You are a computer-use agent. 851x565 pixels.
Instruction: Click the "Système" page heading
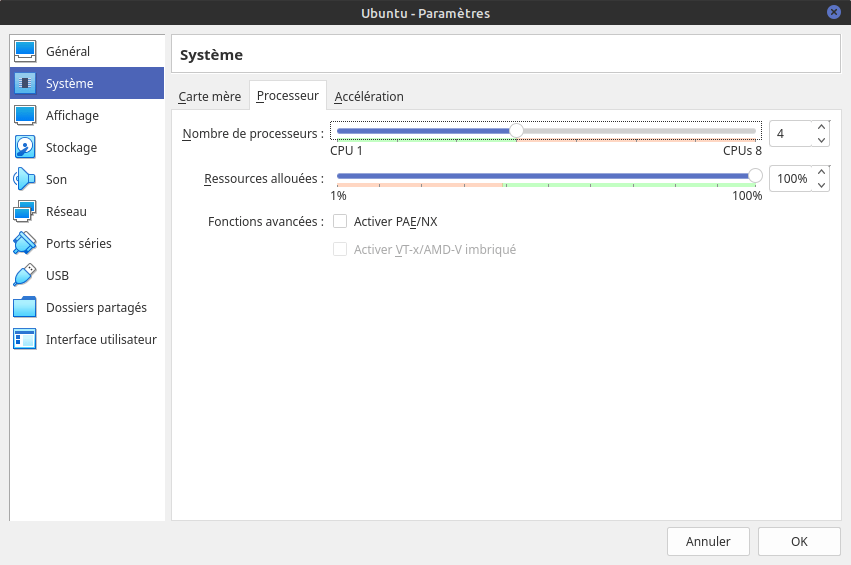211,55
